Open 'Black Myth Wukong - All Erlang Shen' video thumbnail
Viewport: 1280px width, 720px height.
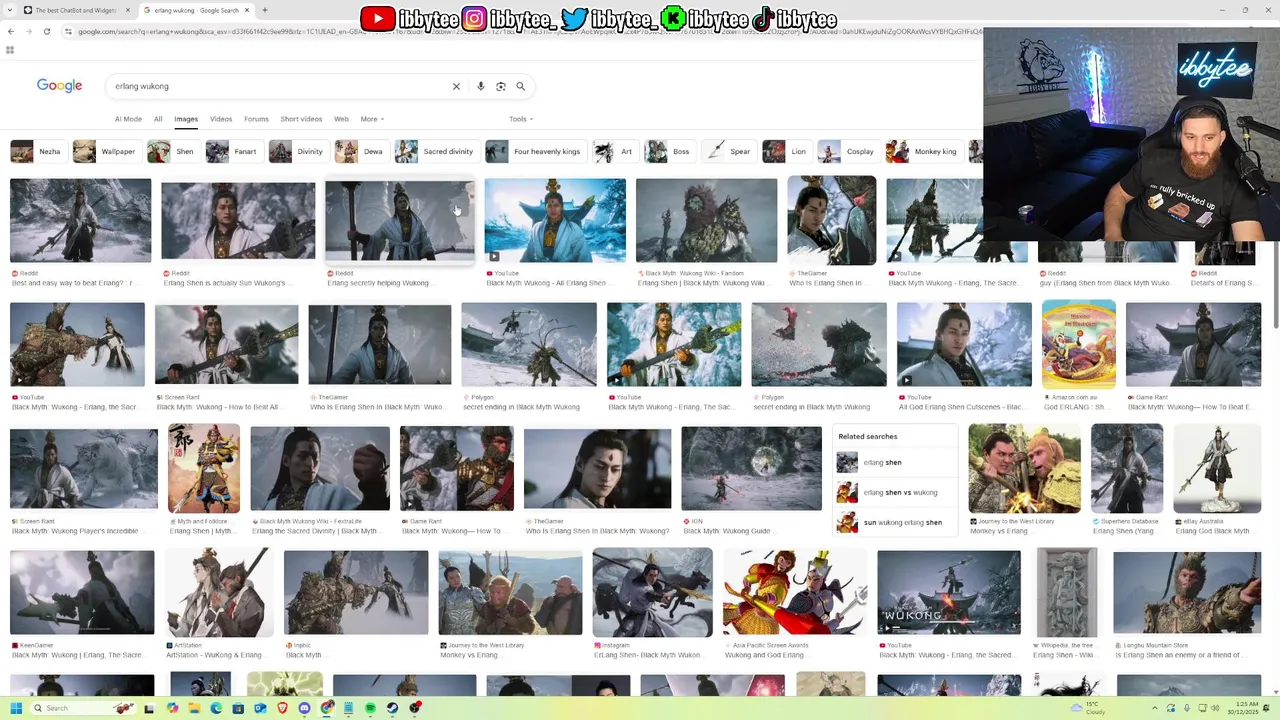(x=555, y=221)
